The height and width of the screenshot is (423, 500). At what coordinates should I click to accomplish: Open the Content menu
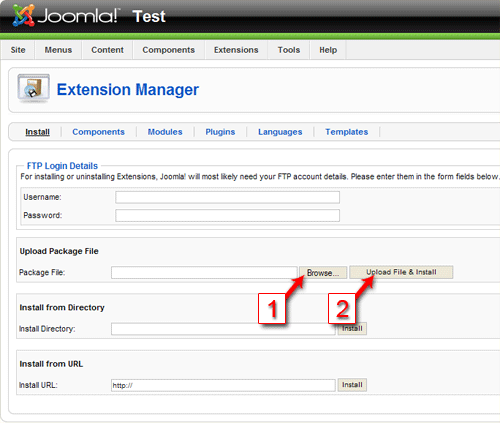[x=107, y=50]
